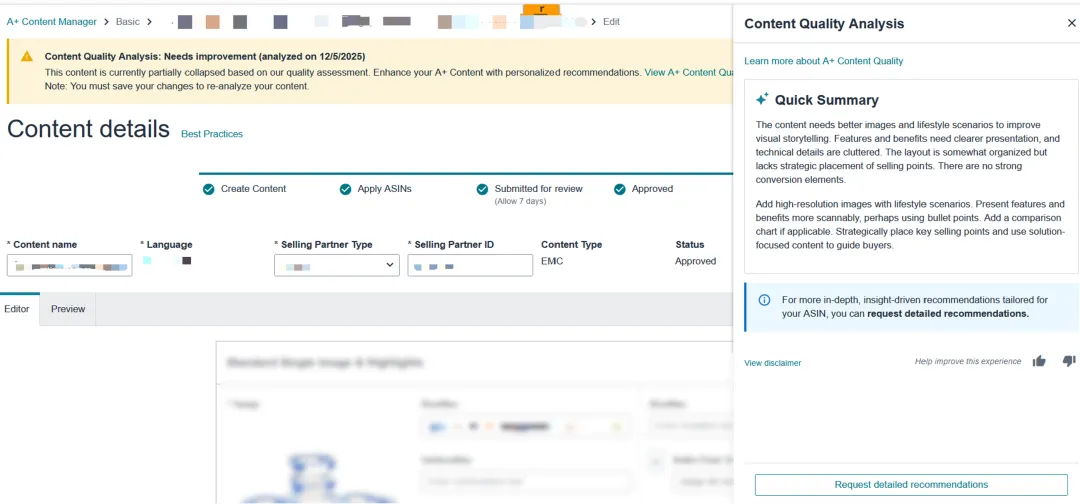Click the Quick Summary sparkle icon
This screenshot has height=504, width=1080.
point(762,99)
